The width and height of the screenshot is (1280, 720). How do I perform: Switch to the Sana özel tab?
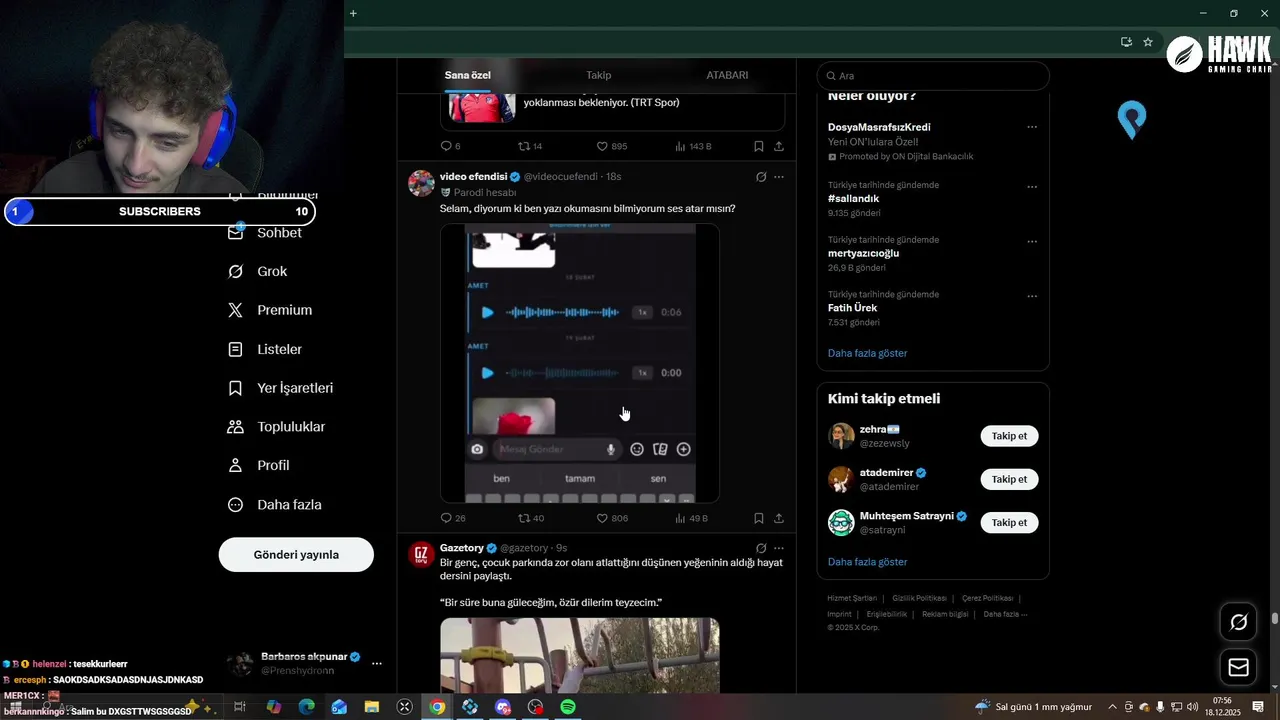pyautogui.click(x=467, y=75)
